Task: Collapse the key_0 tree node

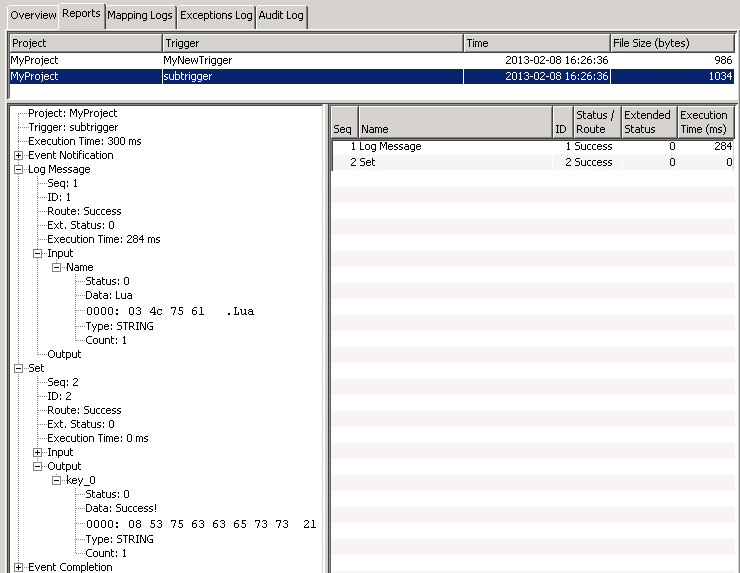Action: [57, 480]
